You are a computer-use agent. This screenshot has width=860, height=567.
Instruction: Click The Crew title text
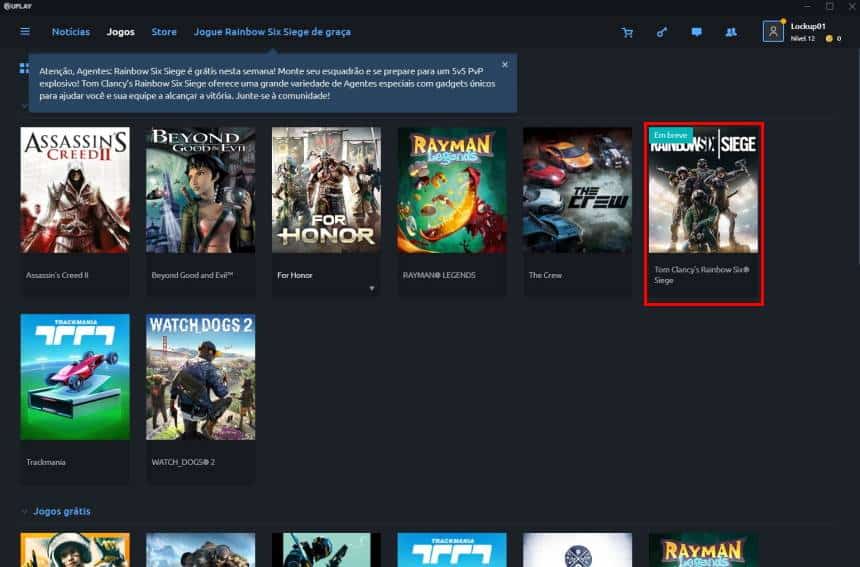click(x=545, y=275)
